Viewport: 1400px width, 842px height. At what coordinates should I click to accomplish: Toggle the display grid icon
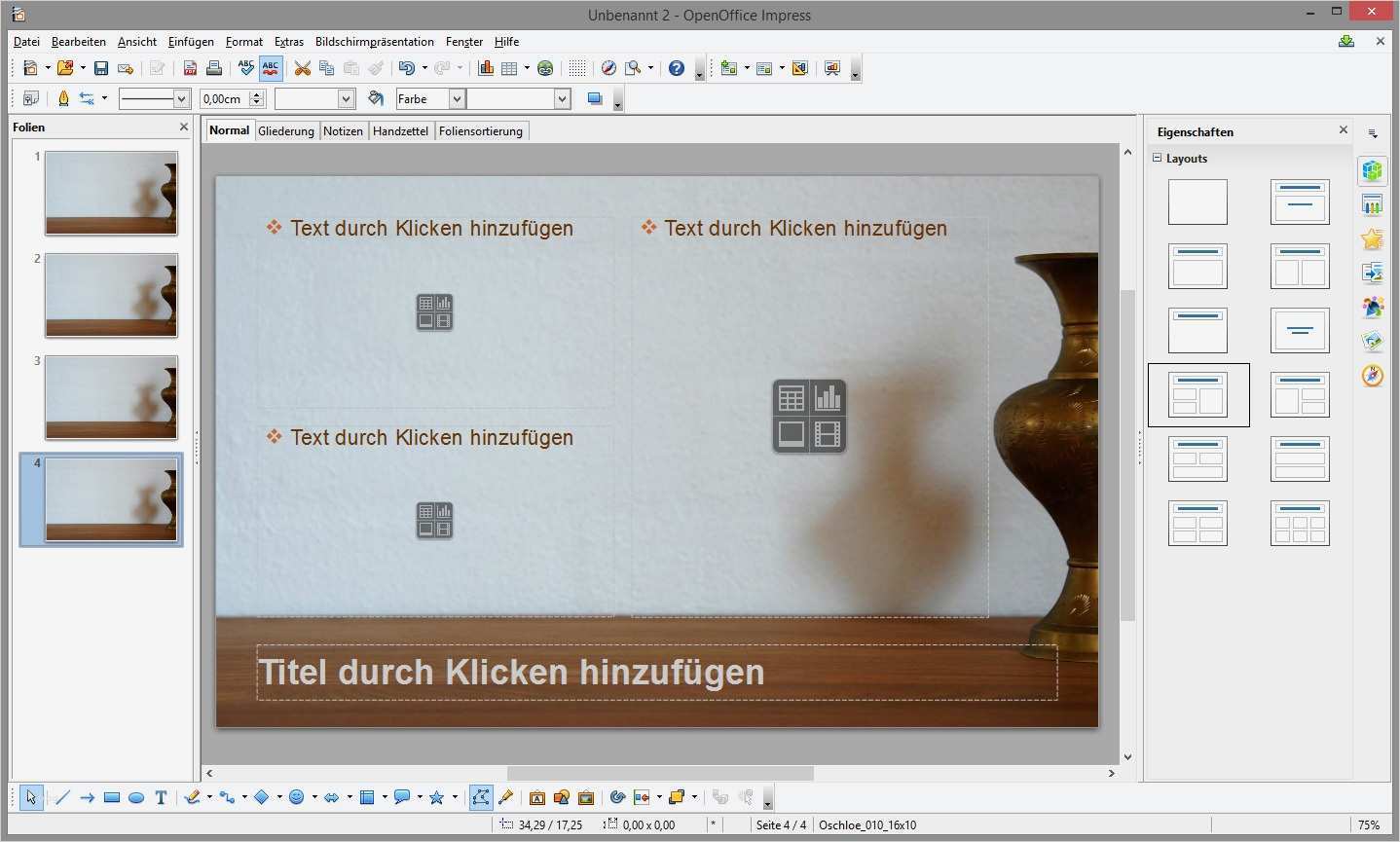point(577,67)
